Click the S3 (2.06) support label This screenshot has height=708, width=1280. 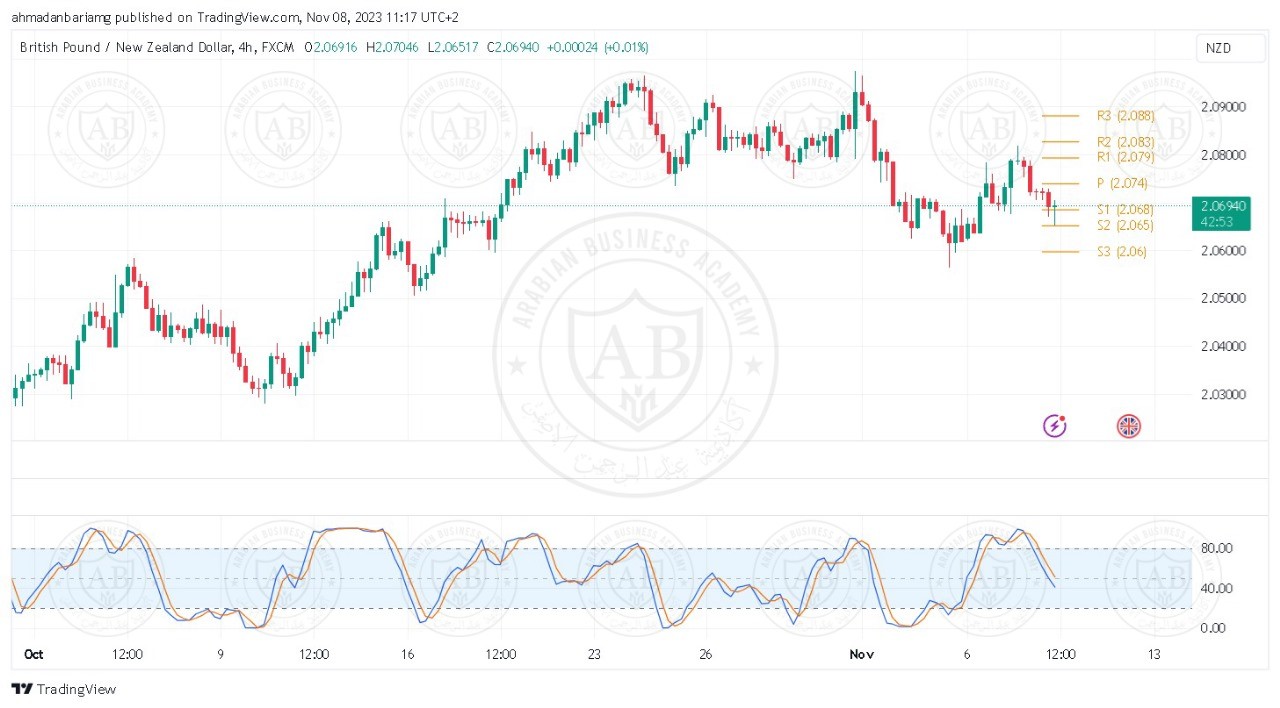pos(1121,251)
